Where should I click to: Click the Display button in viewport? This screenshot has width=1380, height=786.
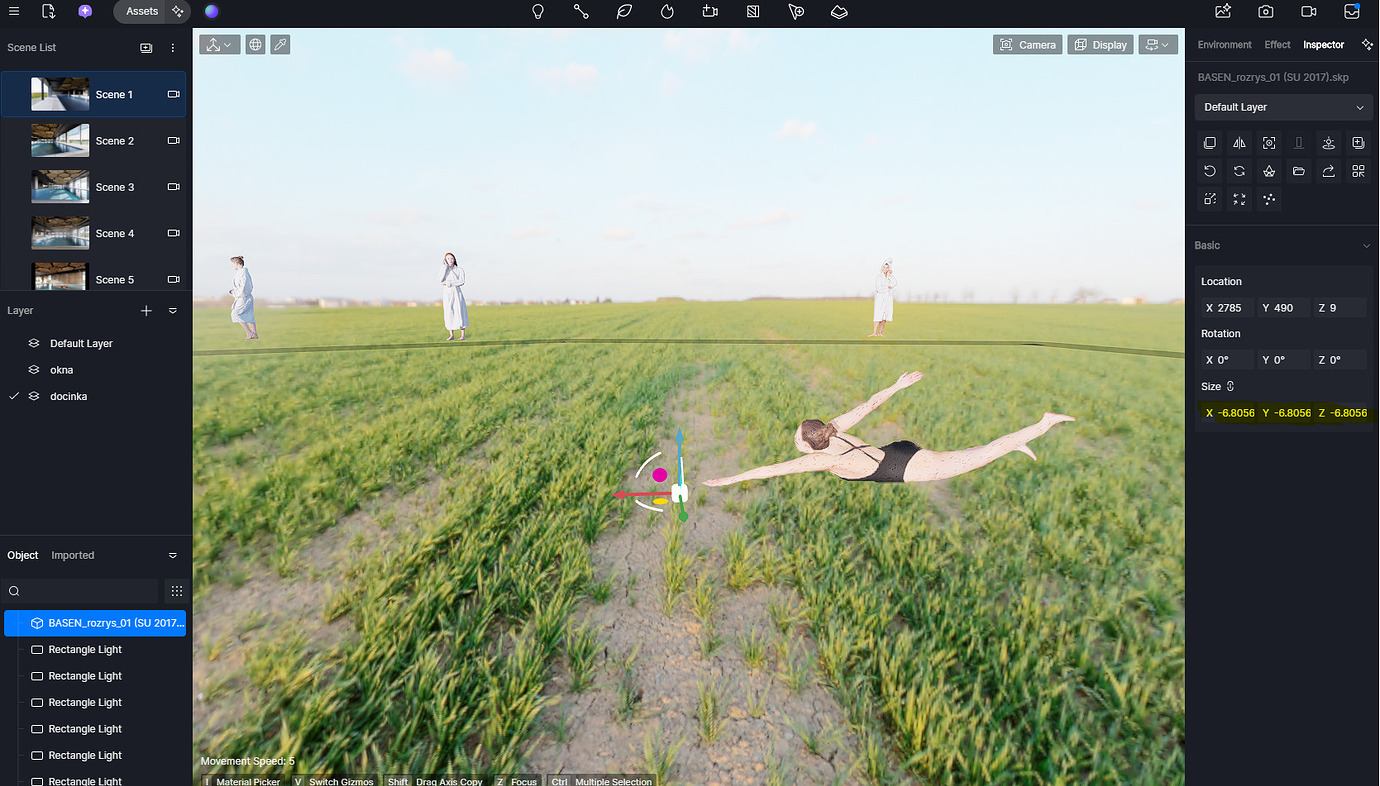click(x=1100, y=44)
